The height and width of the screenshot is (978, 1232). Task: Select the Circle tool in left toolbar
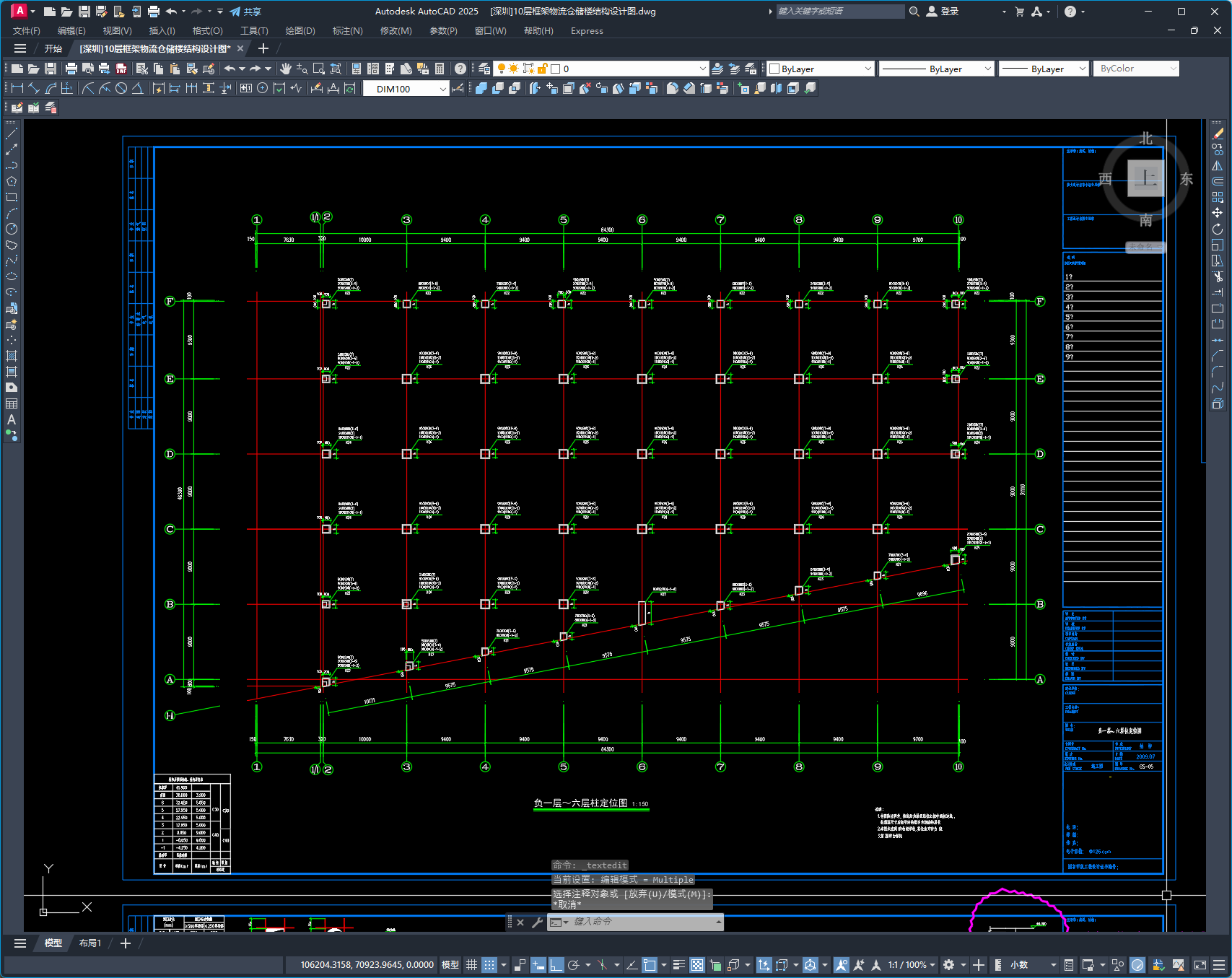(12, 229)
